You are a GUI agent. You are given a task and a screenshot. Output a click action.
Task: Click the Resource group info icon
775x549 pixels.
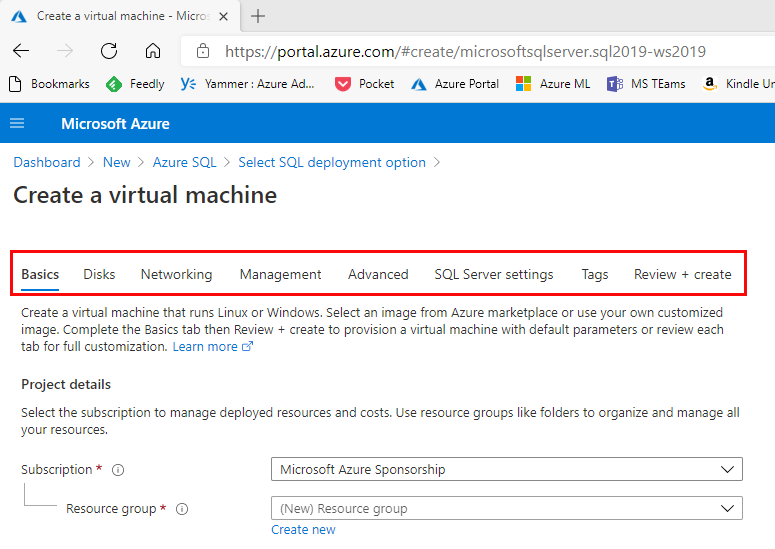point(182,509)
